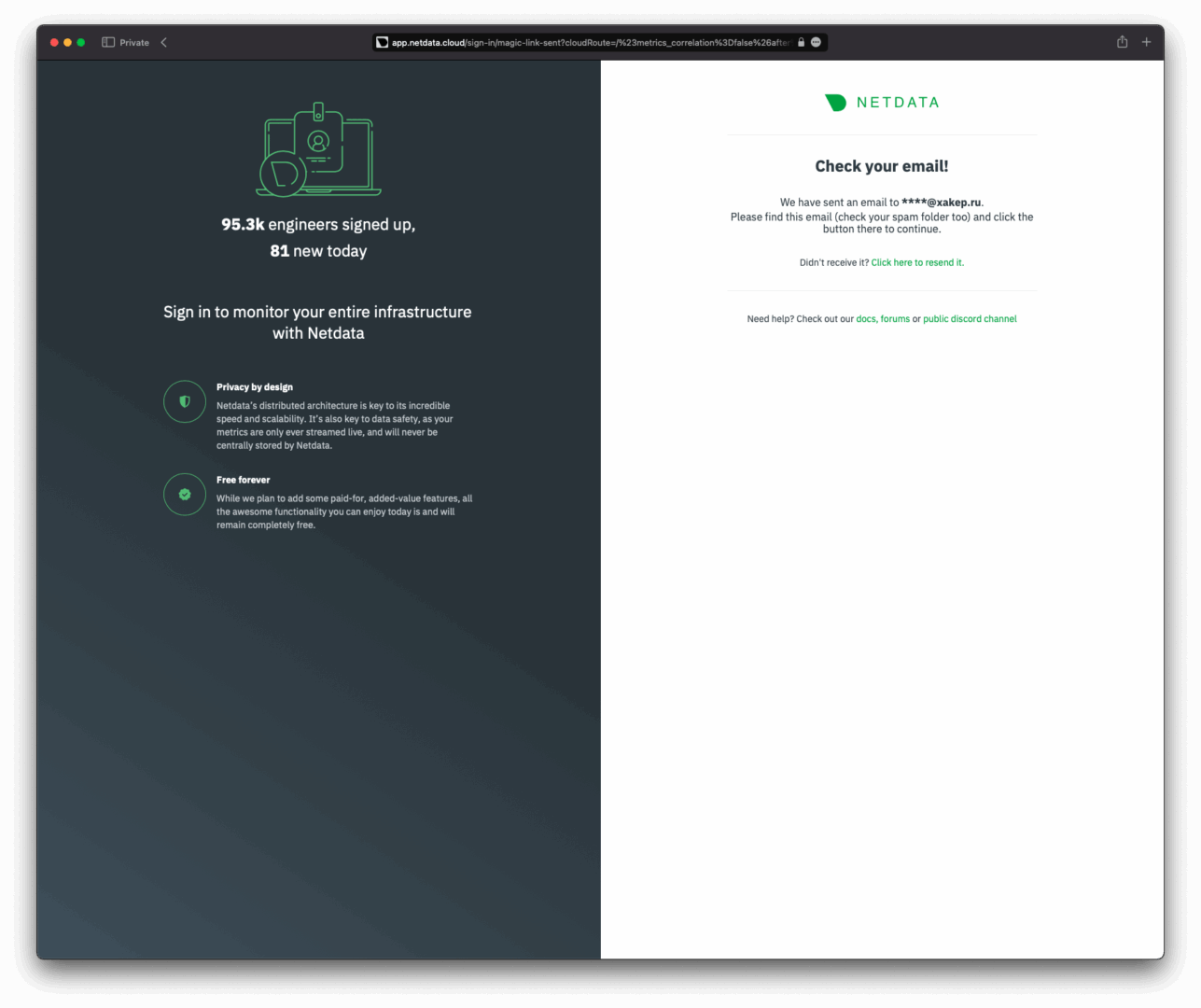This screenshot has height=1008, width=1201.
Task: Click the '95.3k engineers signed up' text
Action: pyautogui.click(x=318, y=225)
